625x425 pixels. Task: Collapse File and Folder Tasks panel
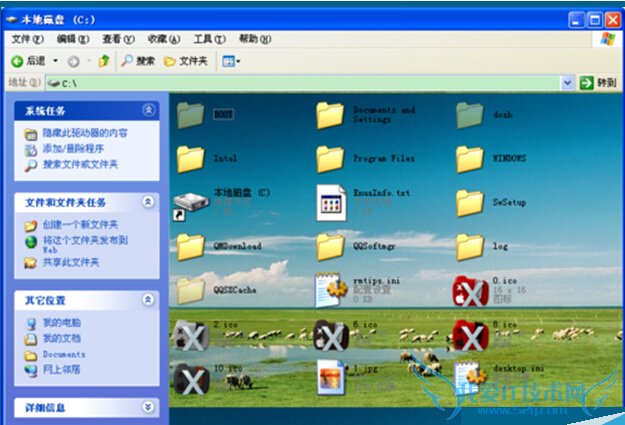[148, 202]
